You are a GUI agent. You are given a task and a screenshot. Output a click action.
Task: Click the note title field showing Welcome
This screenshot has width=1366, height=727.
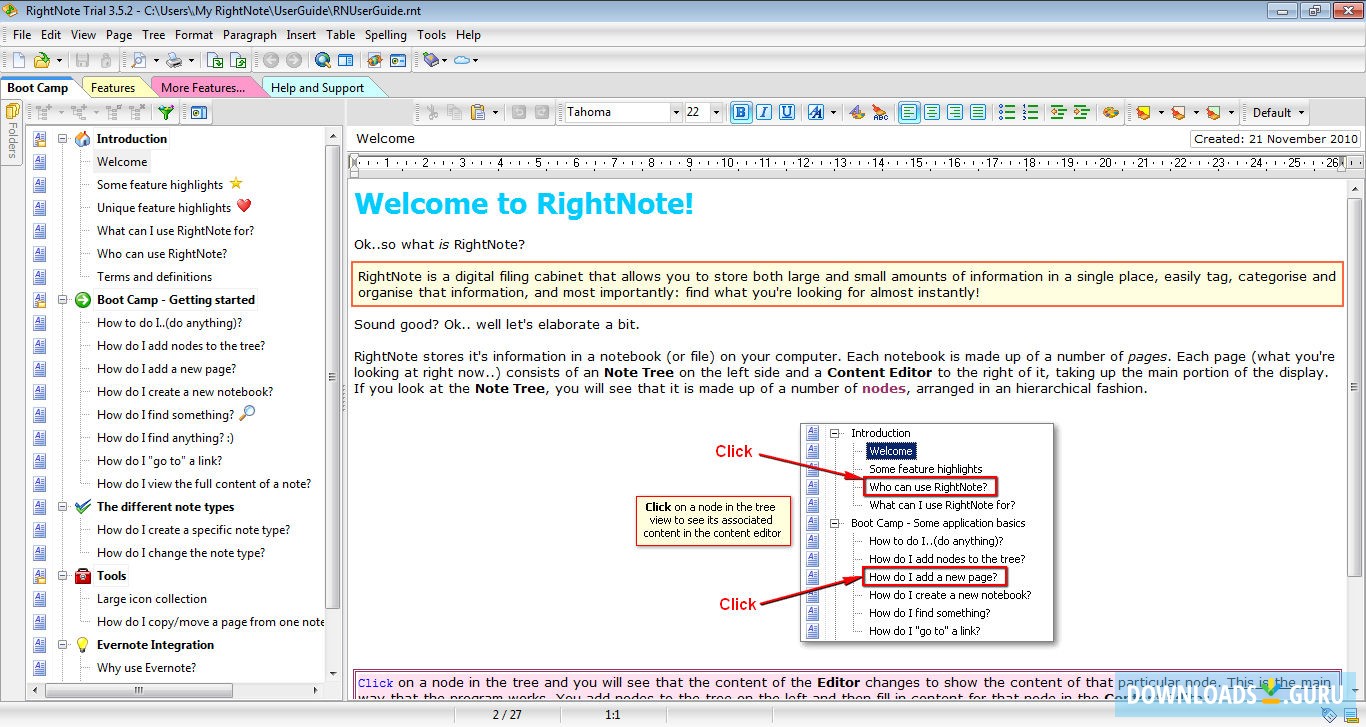(x=768, y=139)
